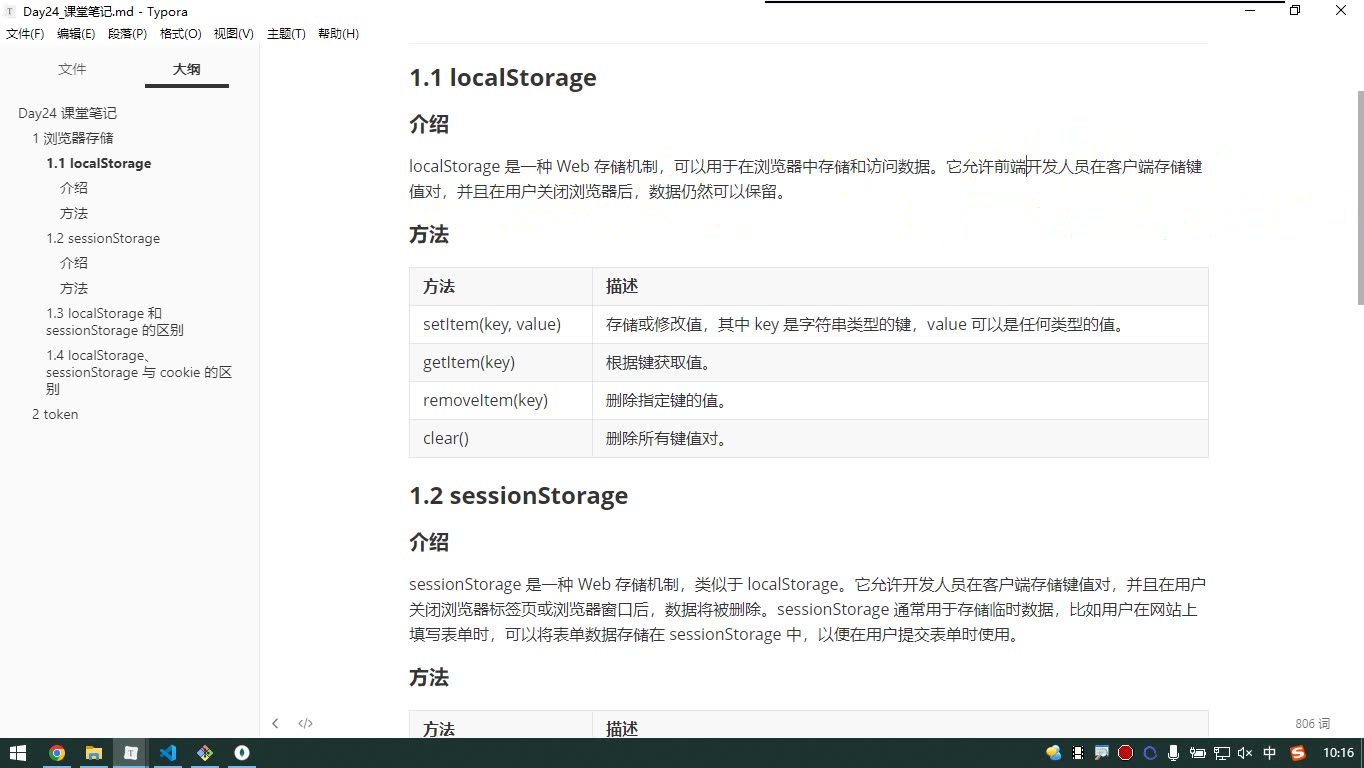The image size is (1364, 768).
Task: Jump to 1 浏览器存储 outline heading
Action: 73,138
